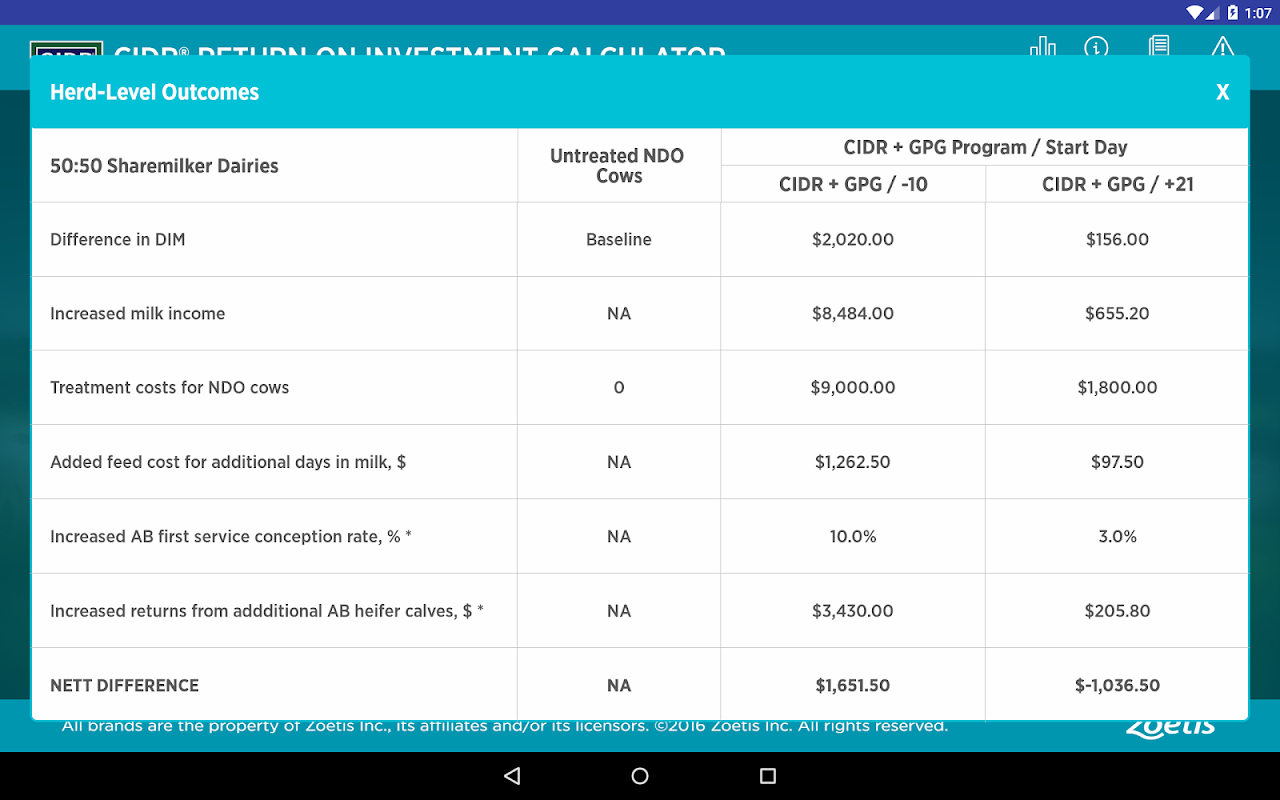Select the NETT DIFFERENCE row label
This screenshot has height=800, width=1280.
click(124, 686)
